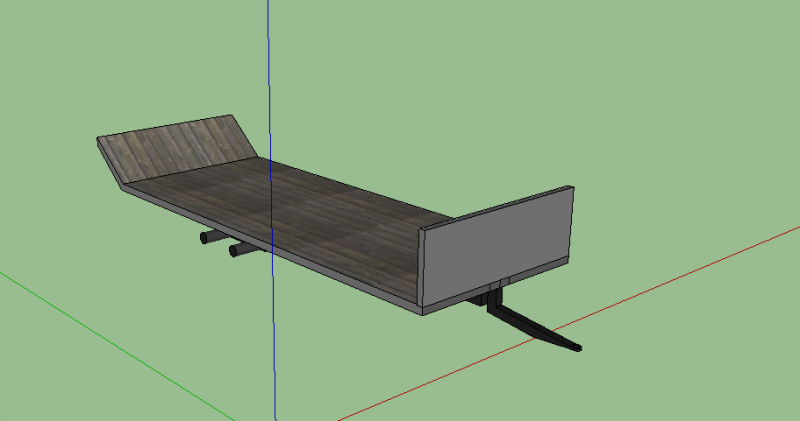Select the gray headboard panel

click(497, 245)
